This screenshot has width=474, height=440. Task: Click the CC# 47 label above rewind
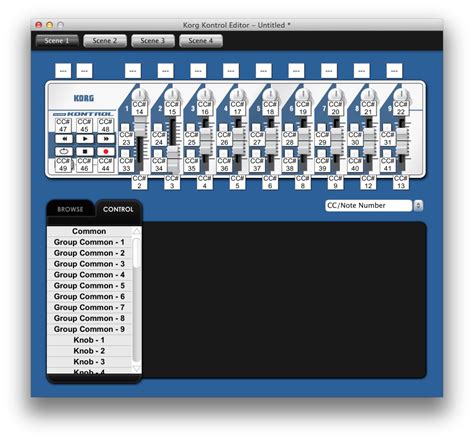pos(63,125)
